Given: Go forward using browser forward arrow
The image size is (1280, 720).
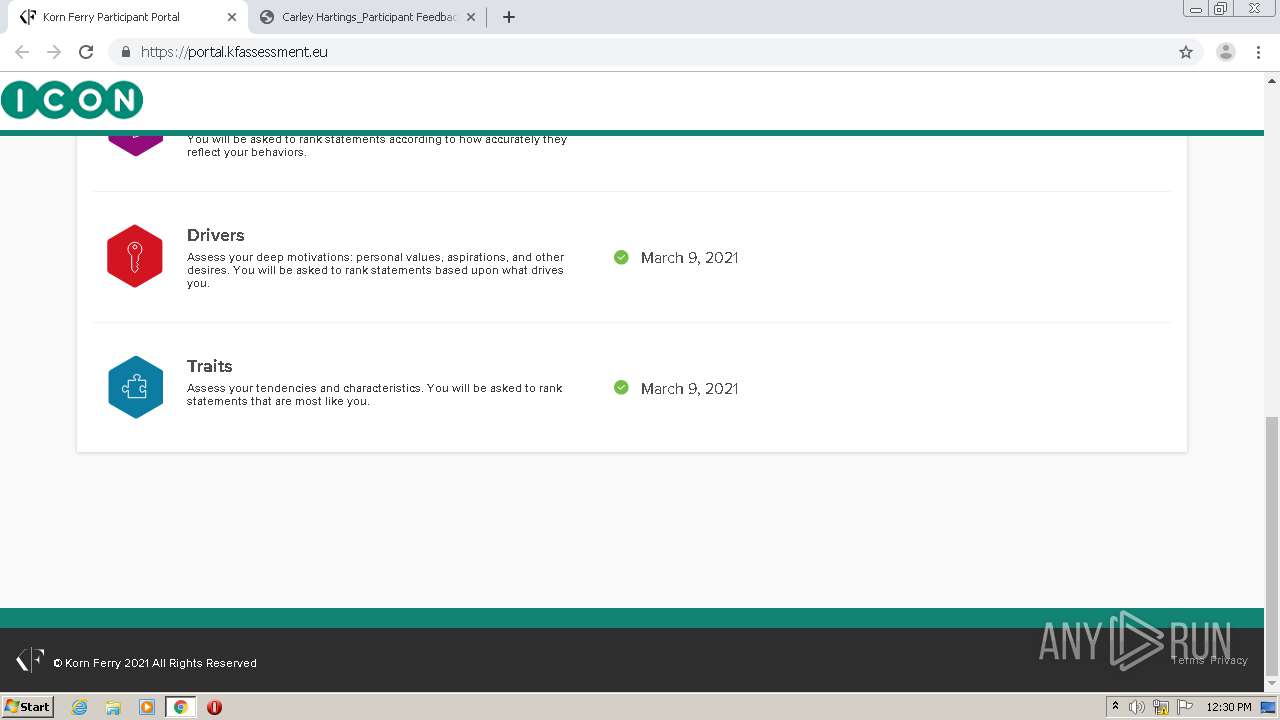Looking at the screenshot, I should click(54, 52).
